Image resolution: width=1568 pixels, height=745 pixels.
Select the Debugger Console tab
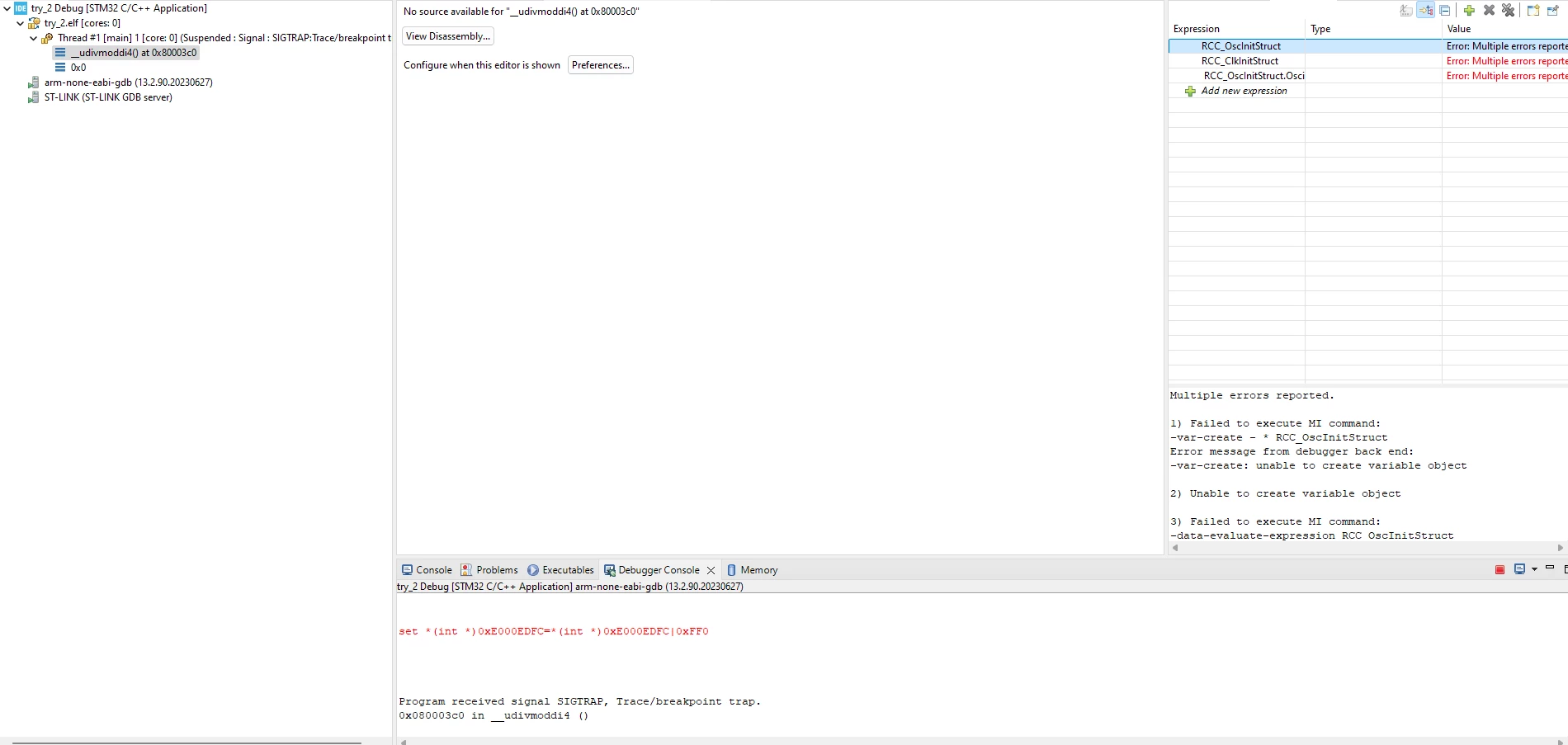pyautogui.click(x=659, y=570)
